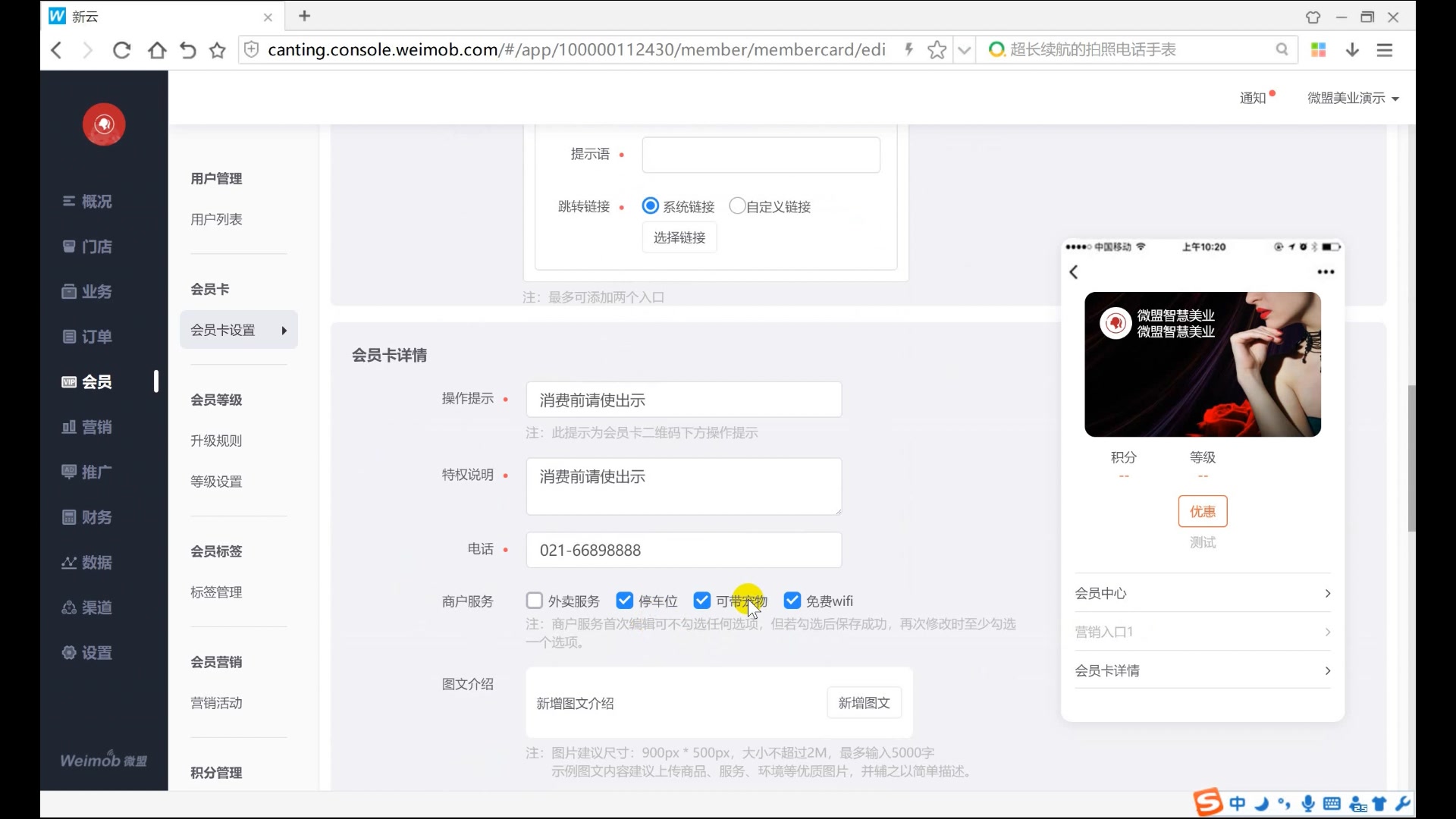
Task: Click the 电话 phone number input field
Action: click(x=683, y=550)
